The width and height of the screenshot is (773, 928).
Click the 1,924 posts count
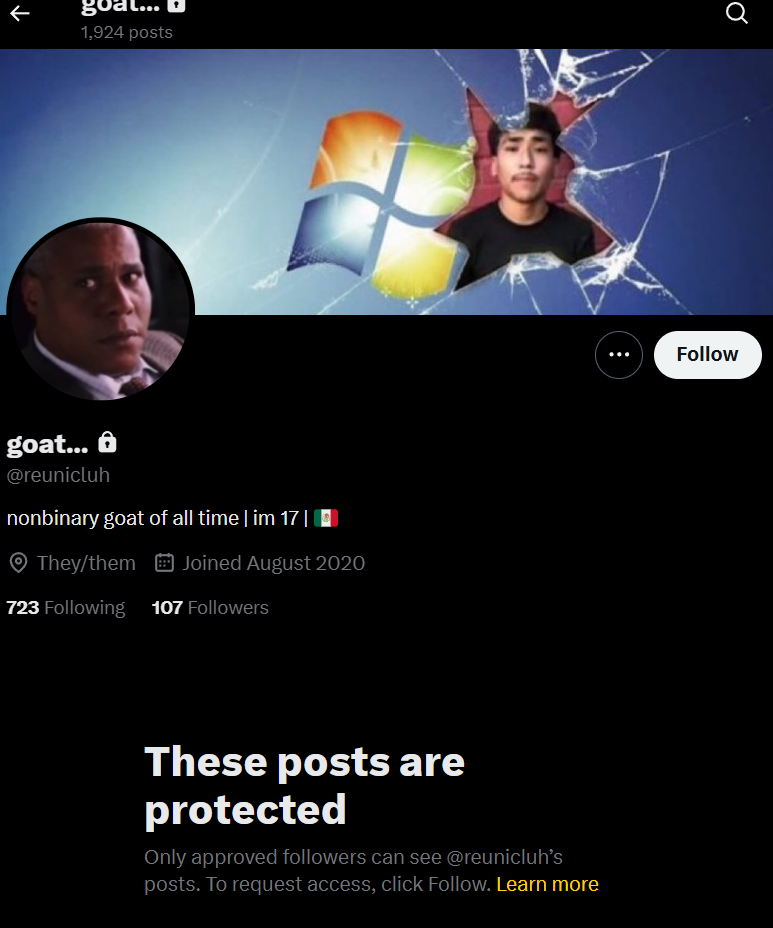(127, 32)
